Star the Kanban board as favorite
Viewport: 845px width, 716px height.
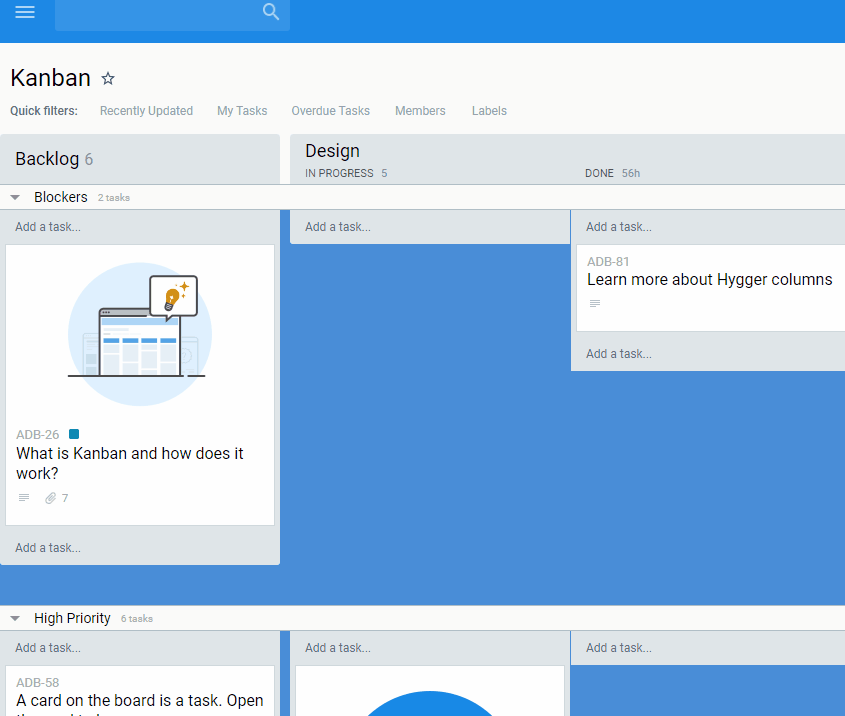pos(108,79)
